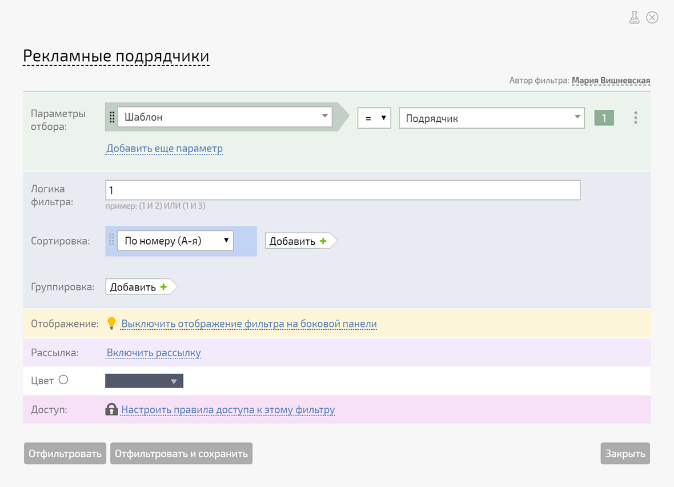Select the Цвет radio button
This screenshot has height=487, width=674.
[64, 379]
